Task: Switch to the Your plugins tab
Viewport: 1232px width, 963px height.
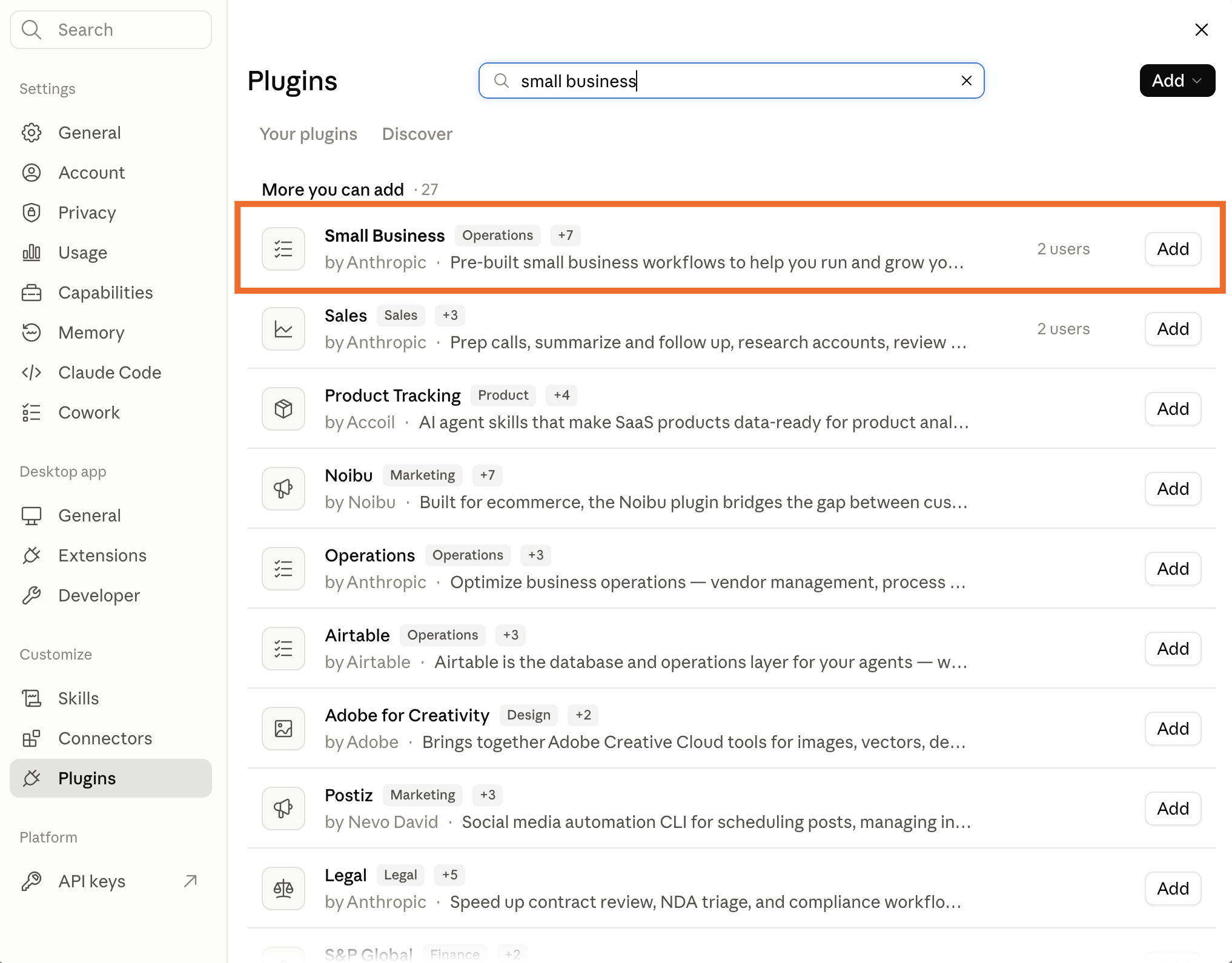Action: (308, 134)
